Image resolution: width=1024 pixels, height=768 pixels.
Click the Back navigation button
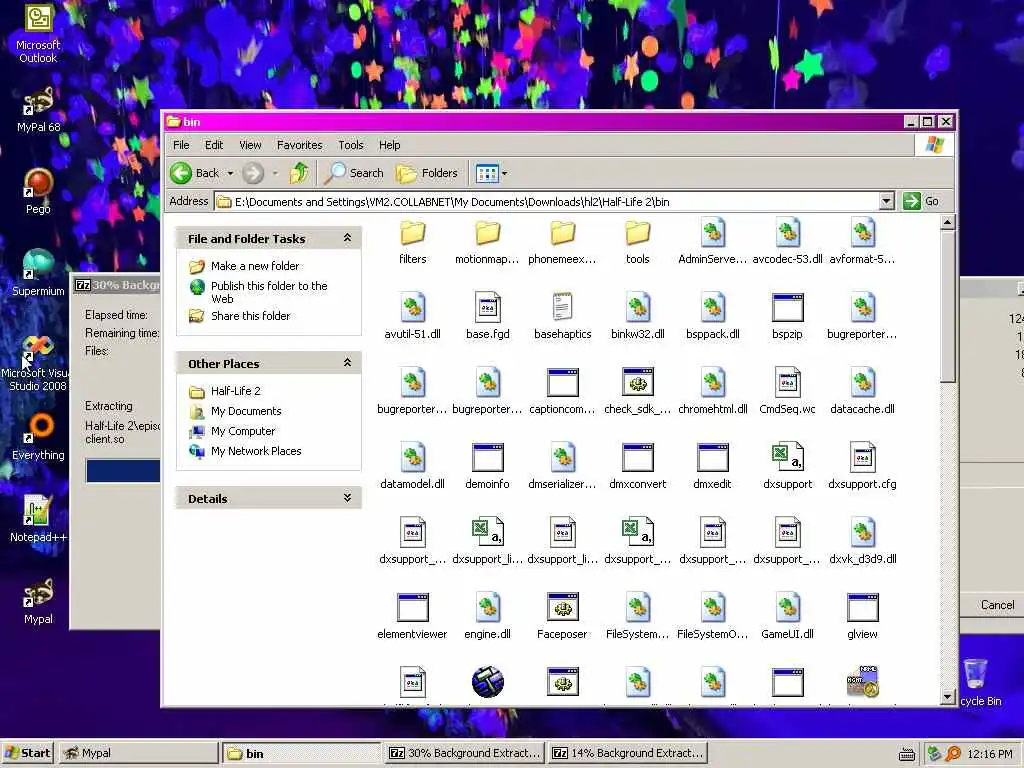tap(195, 173)
